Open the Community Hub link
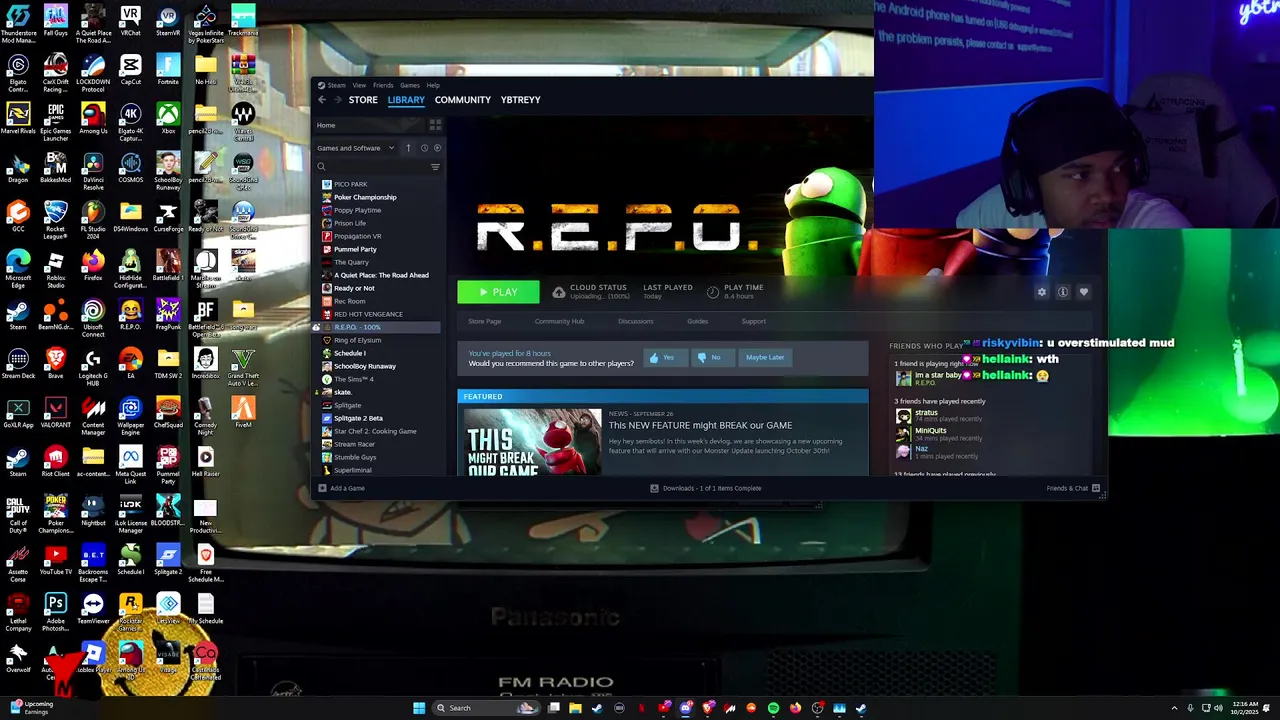The width and height of the screenshot is (1280, 720). point(559,321)
